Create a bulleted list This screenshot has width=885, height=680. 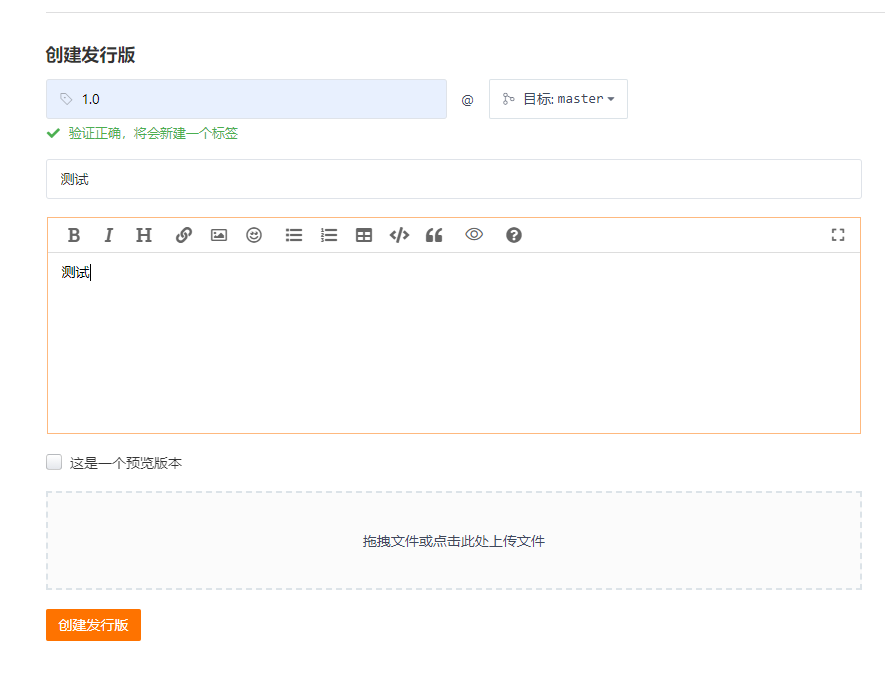click(x=293, y=235)
